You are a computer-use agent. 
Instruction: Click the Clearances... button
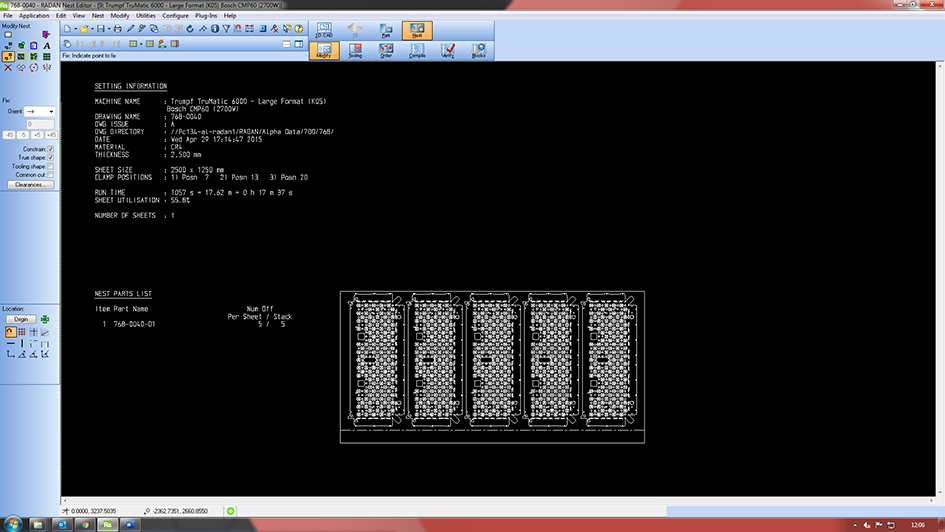(x=30, y=185)
